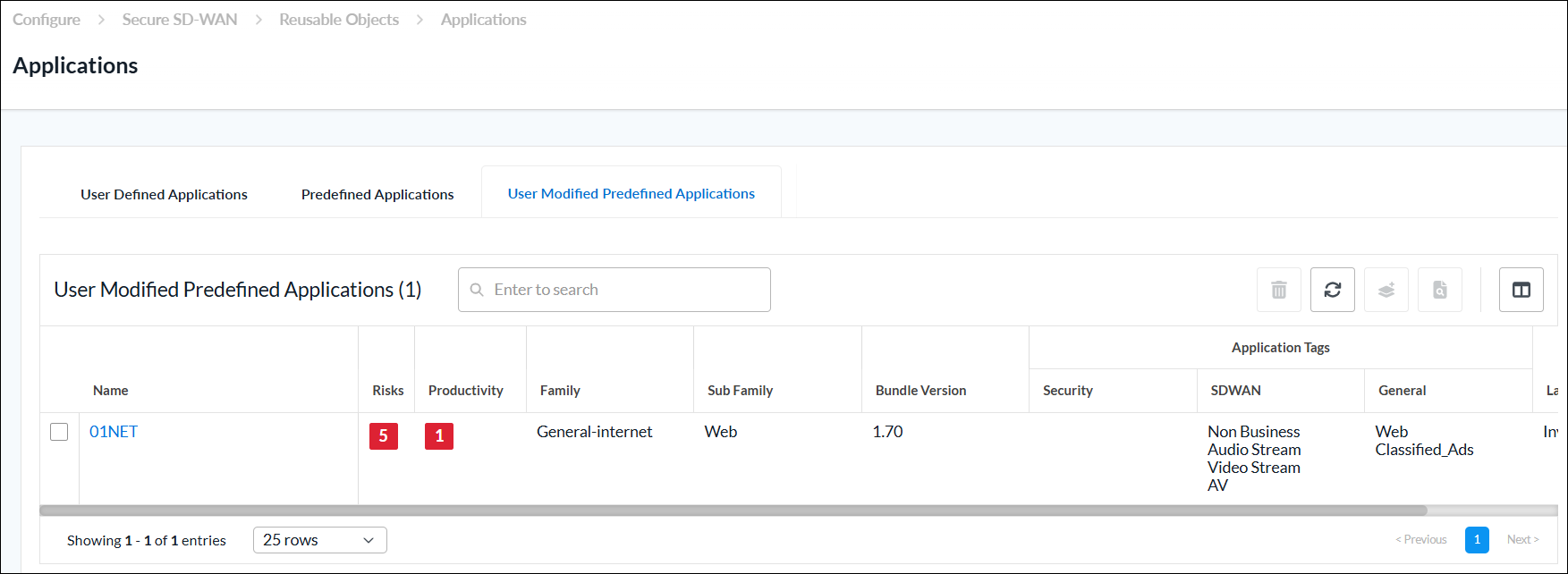
Task: Select the 01NET row checkbox
Action: pos(59,432)
